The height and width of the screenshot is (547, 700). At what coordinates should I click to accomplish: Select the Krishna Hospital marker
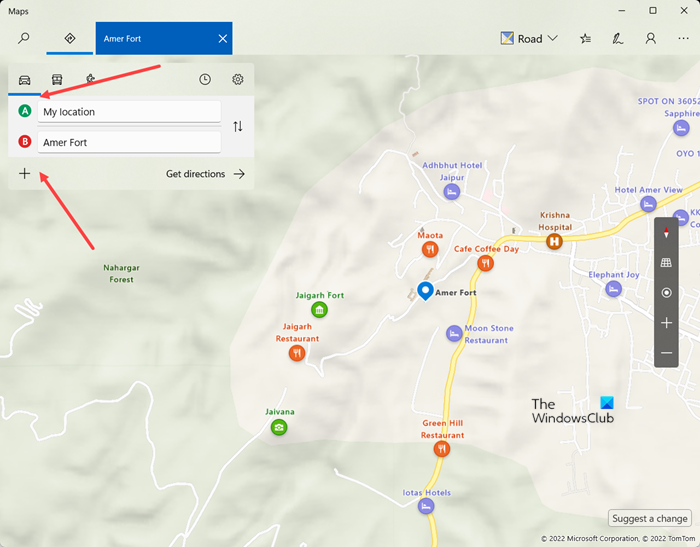[554, 242]
